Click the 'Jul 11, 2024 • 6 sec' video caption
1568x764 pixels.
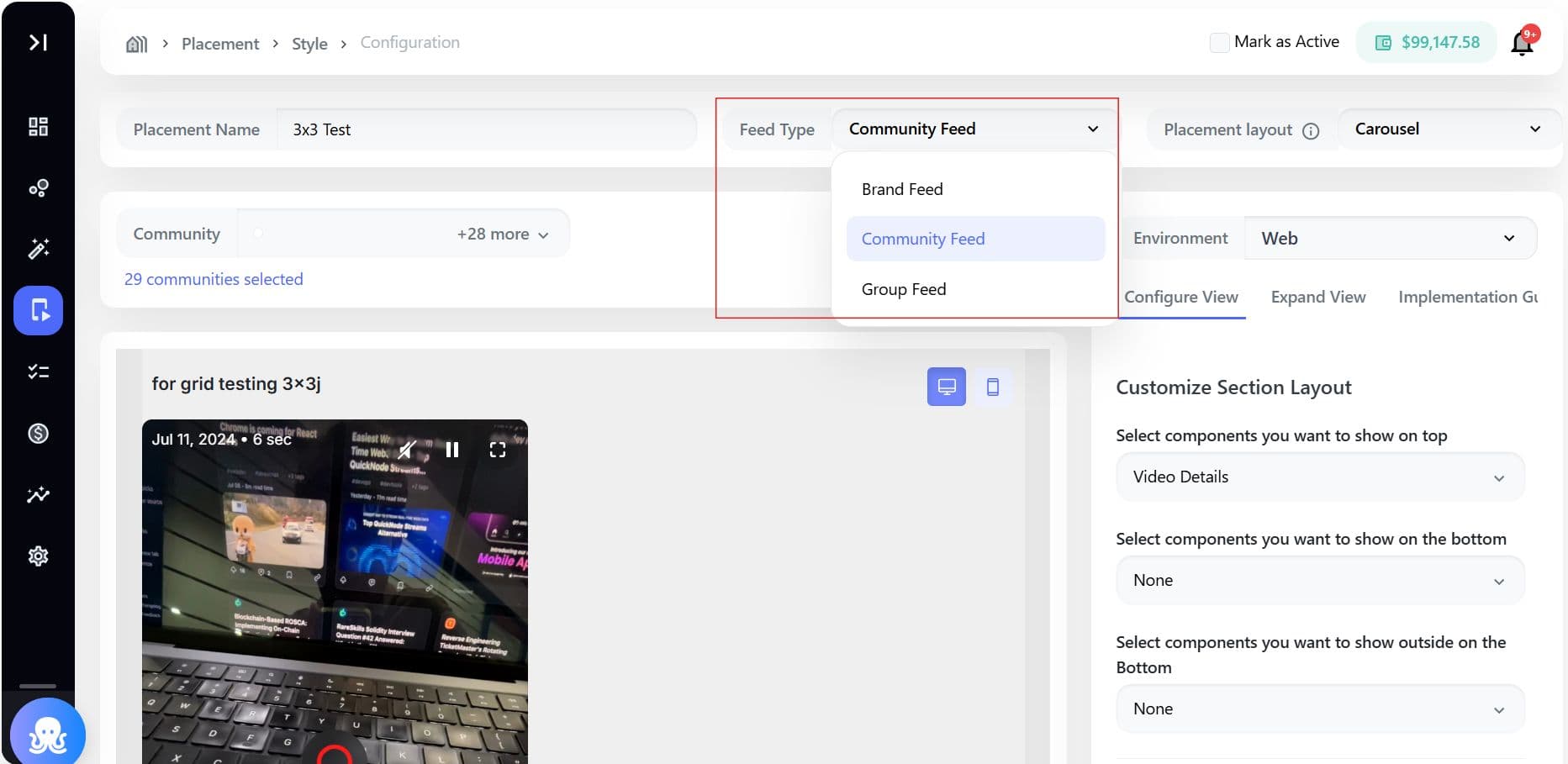point(222,440)
